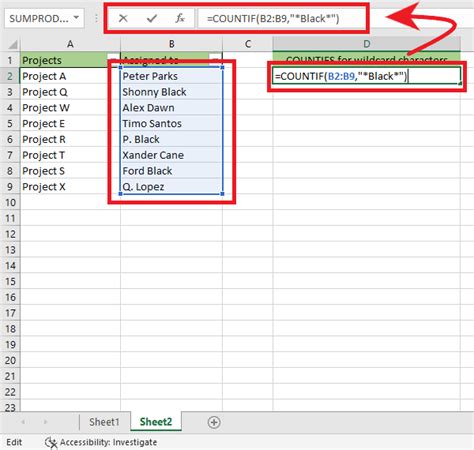The image size is (474, 450).
Task: Open the Assigned to column filter dropdown
Action: click(x=216, y=60)
